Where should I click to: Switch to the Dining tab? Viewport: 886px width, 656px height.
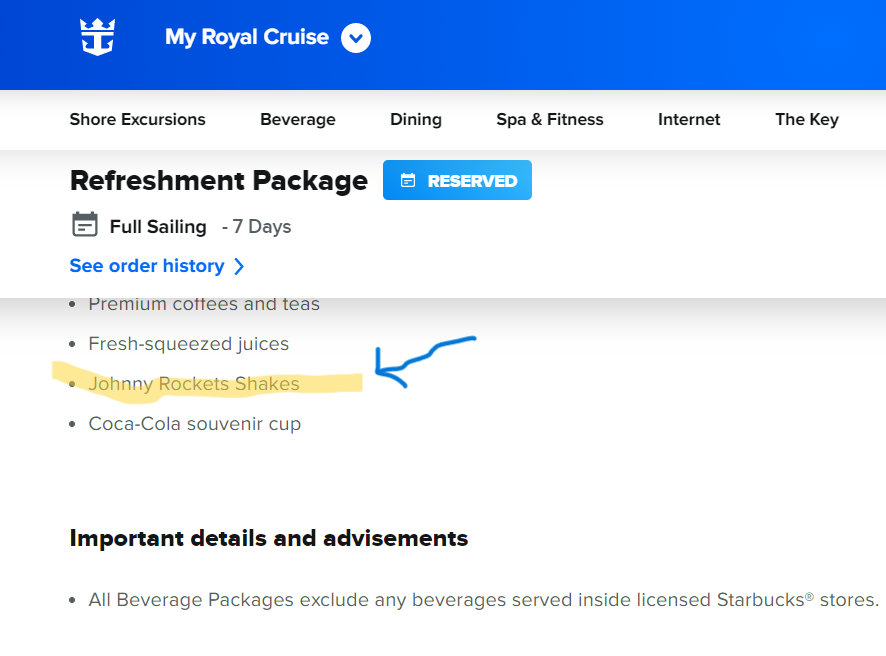416,120
